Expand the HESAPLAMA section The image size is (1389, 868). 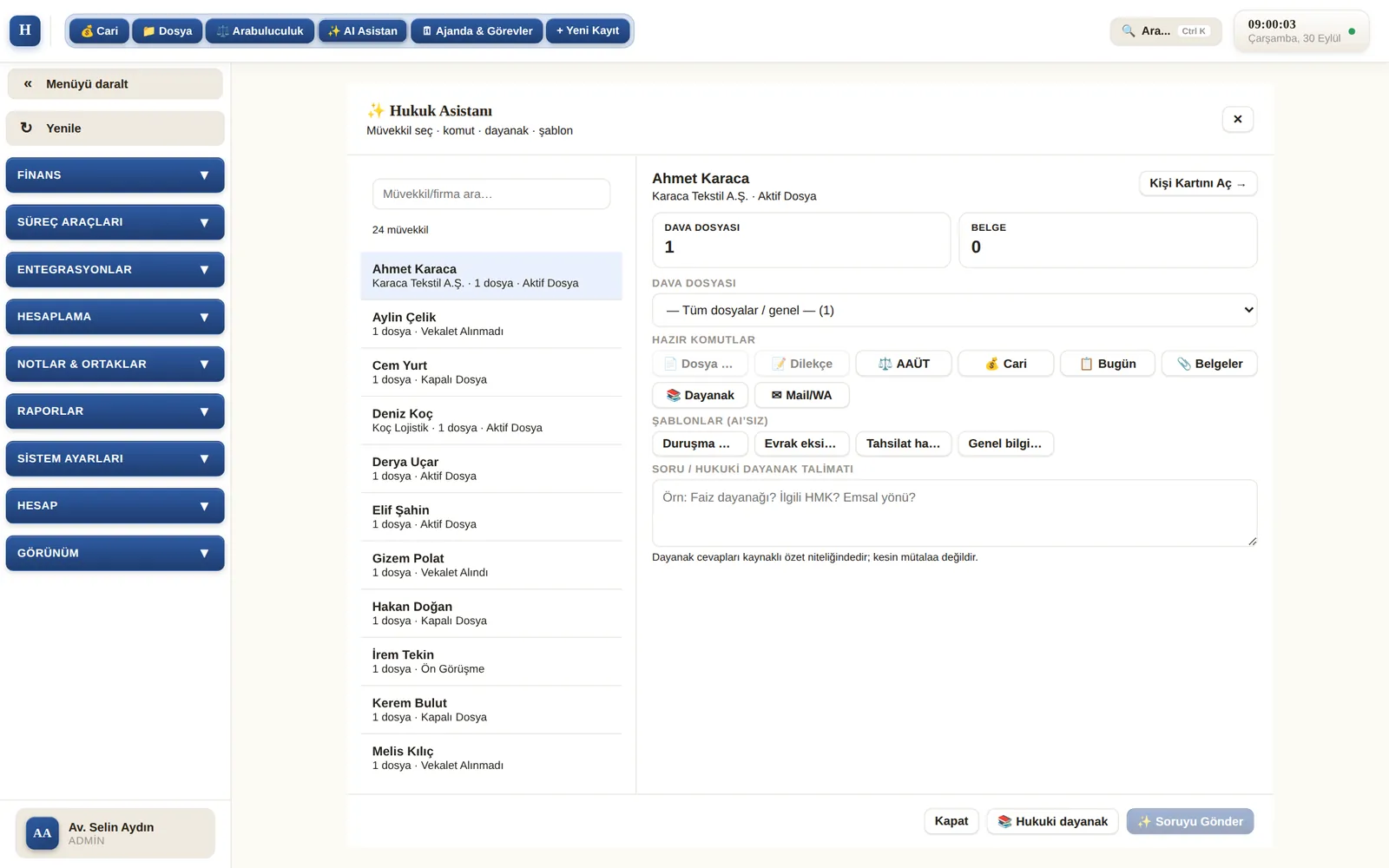(x=115, y=317)
